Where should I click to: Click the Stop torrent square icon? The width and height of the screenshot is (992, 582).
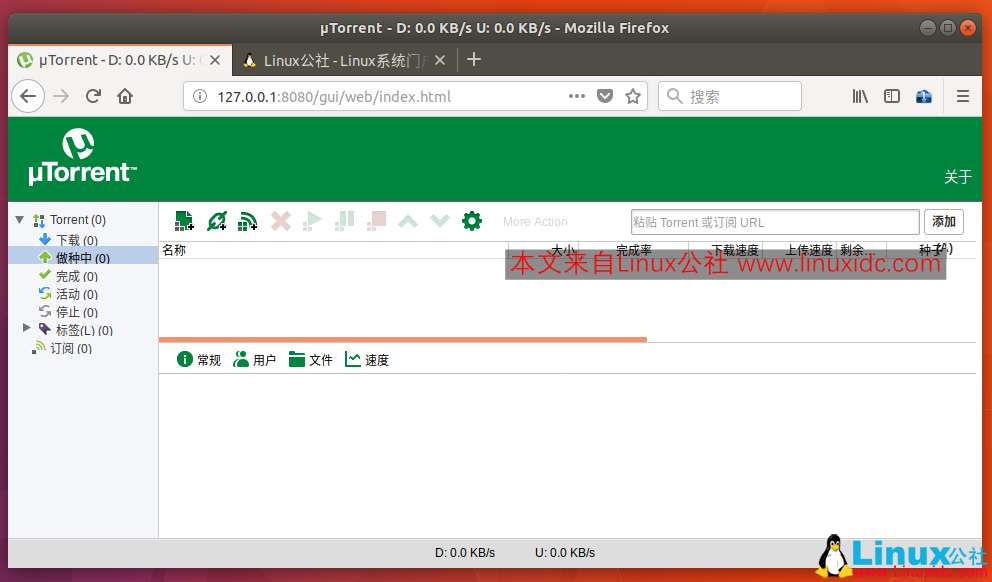click(376, 221)
